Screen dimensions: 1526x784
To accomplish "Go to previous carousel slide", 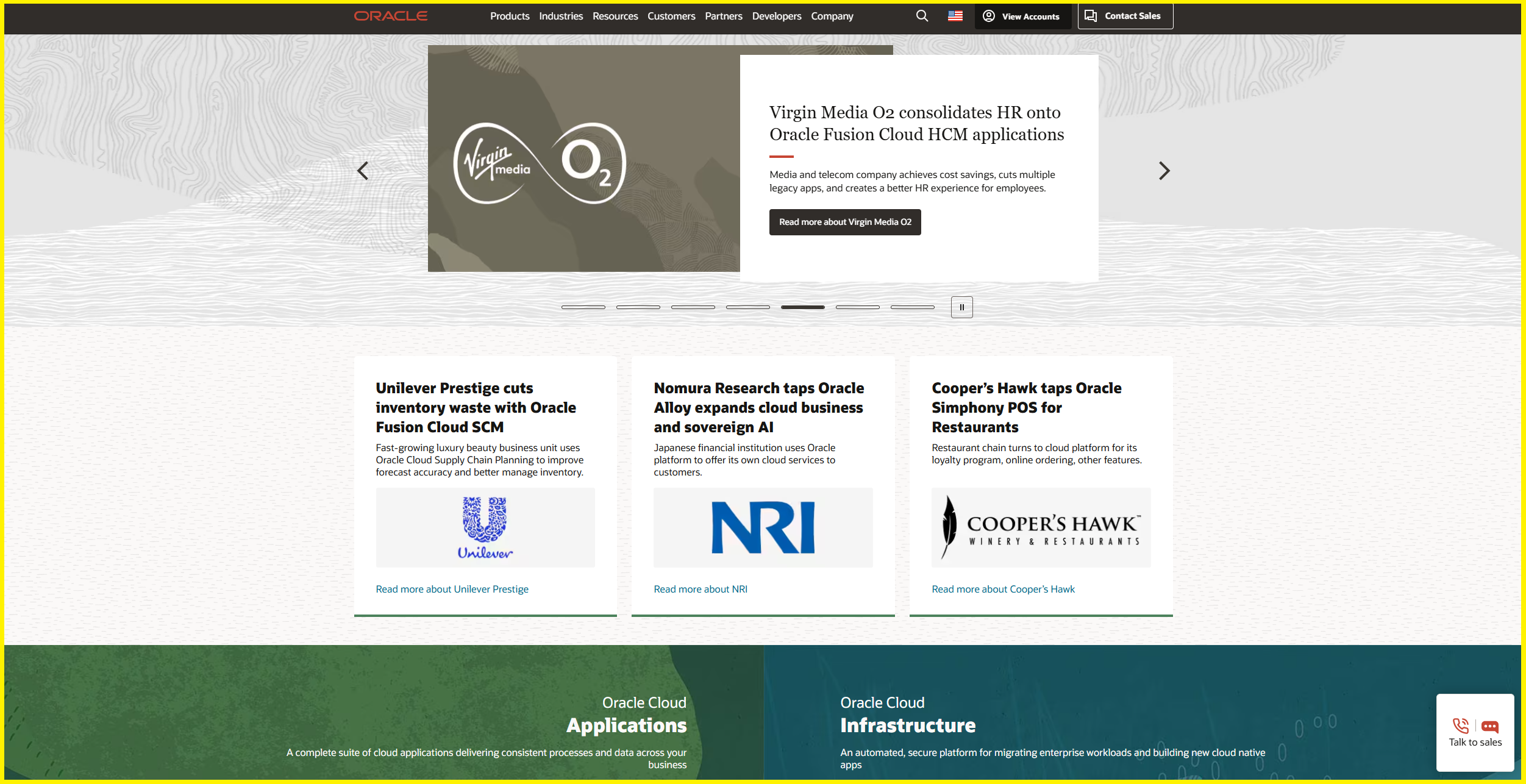I will pyautogui.click(x=363, y=171).
